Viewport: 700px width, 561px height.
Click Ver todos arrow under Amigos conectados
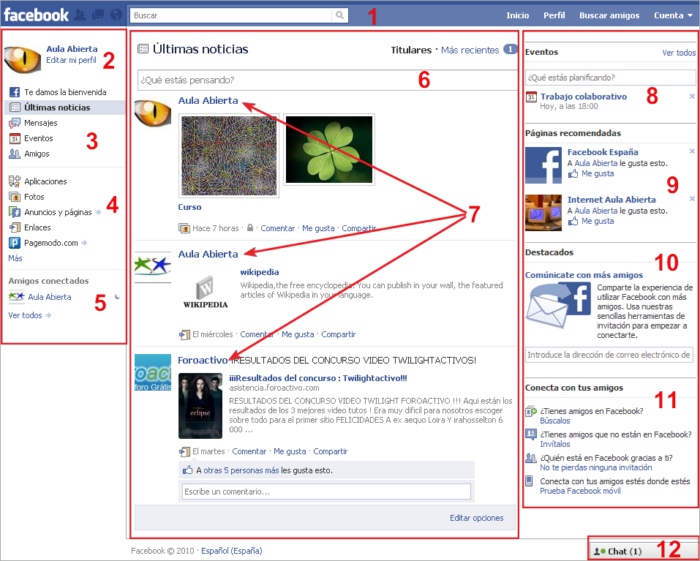[x=49, y=316]
